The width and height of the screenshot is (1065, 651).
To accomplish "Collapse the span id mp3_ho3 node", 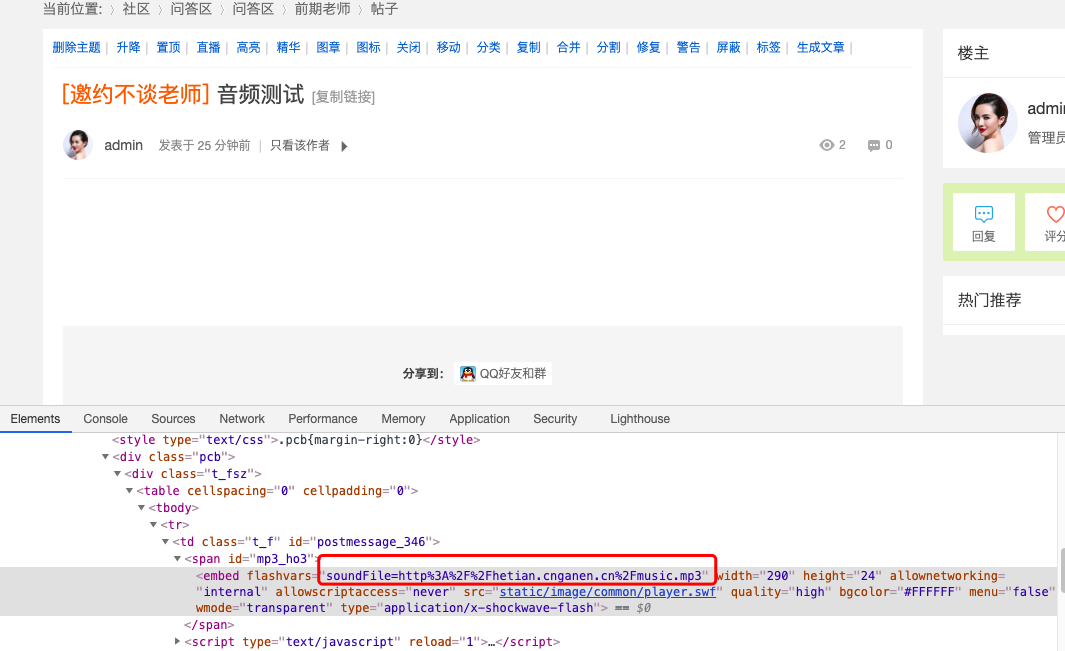I will click(178, 558).
